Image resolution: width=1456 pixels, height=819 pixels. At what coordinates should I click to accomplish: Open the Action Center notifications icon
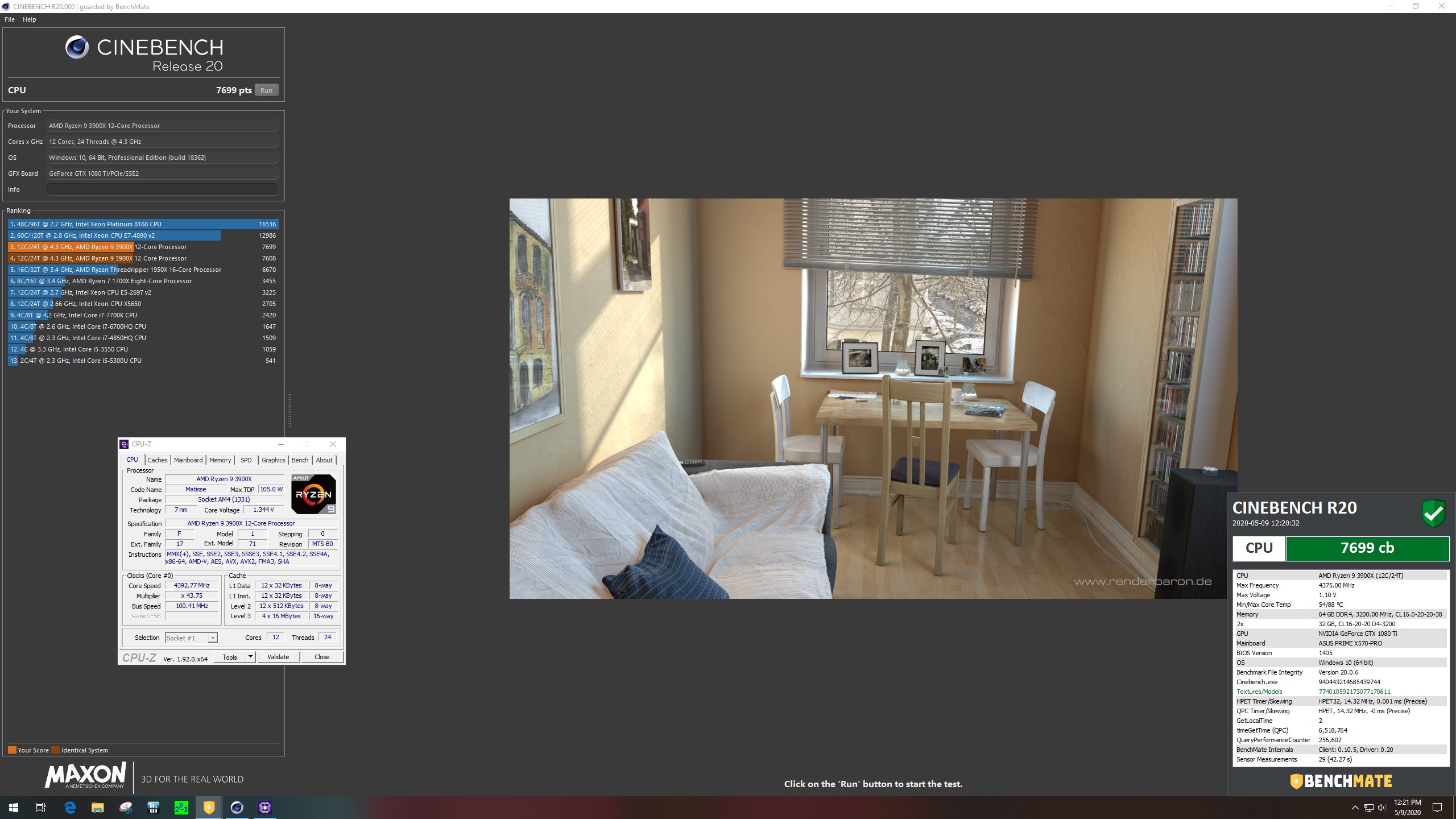pos(1437,807)
